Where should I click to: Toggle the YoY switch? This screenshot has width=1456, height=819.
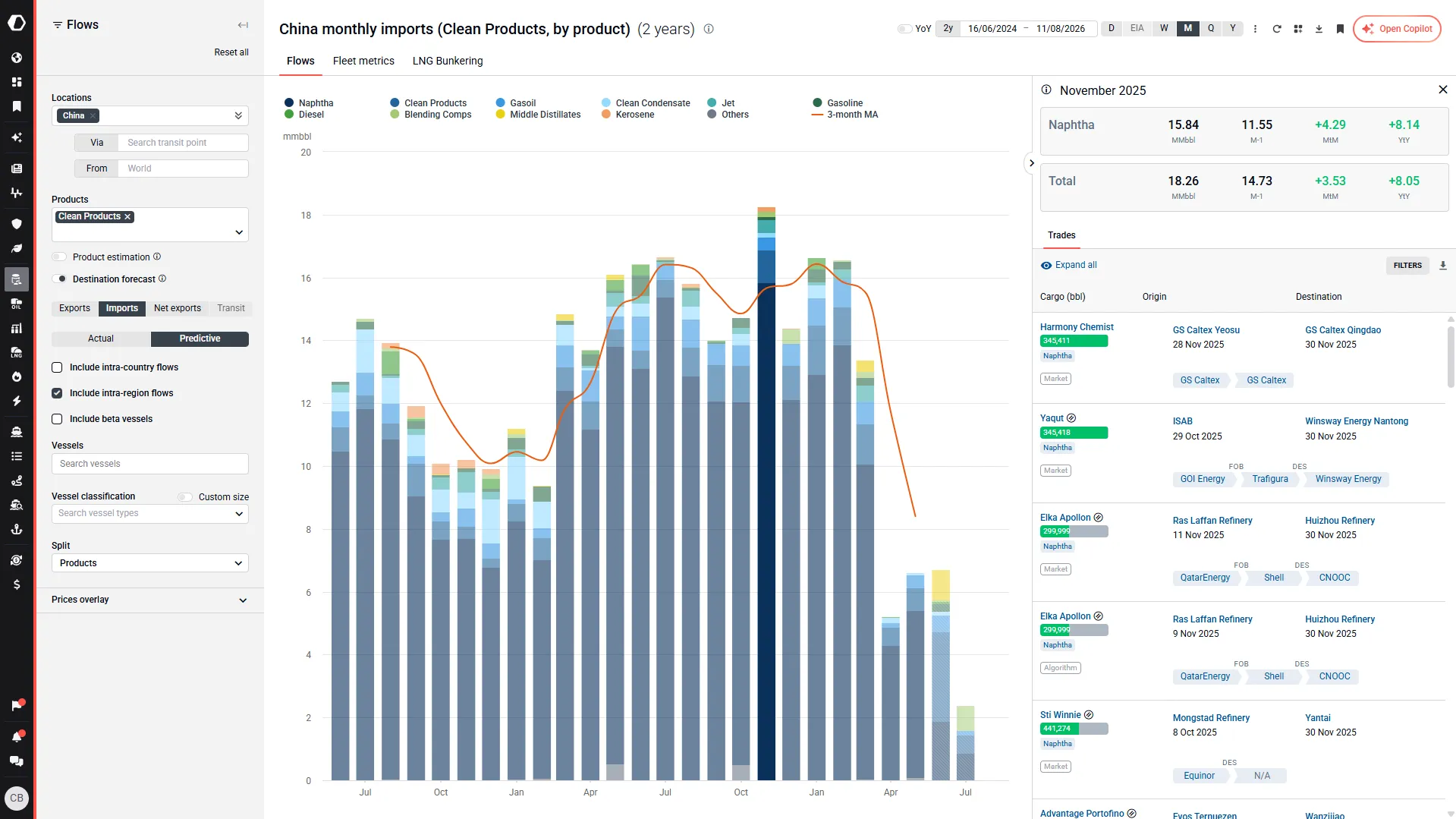(904, 29)
